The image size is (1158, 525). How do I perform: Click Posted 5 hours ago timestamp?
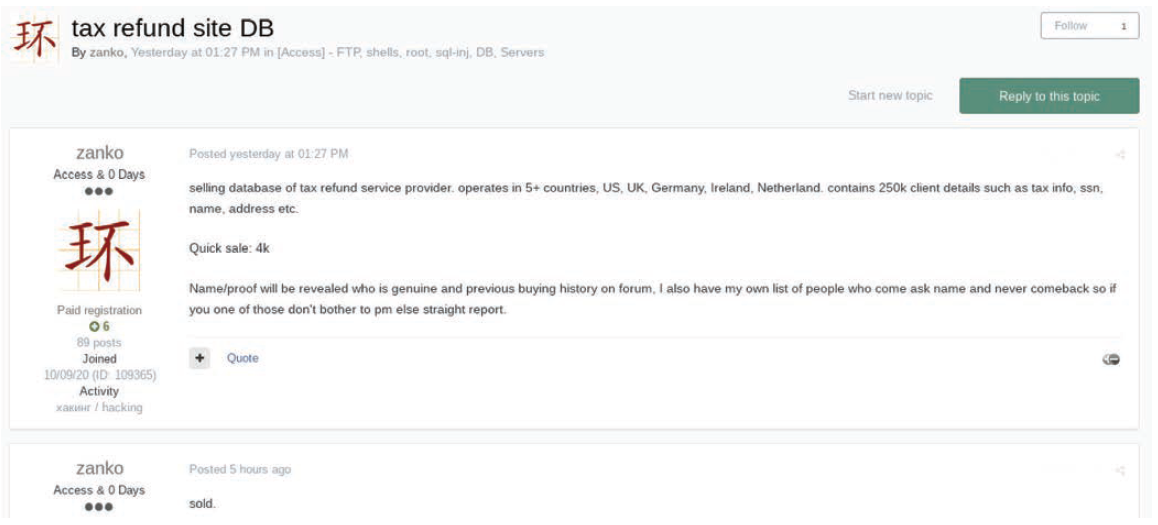(x=240, y=470)
